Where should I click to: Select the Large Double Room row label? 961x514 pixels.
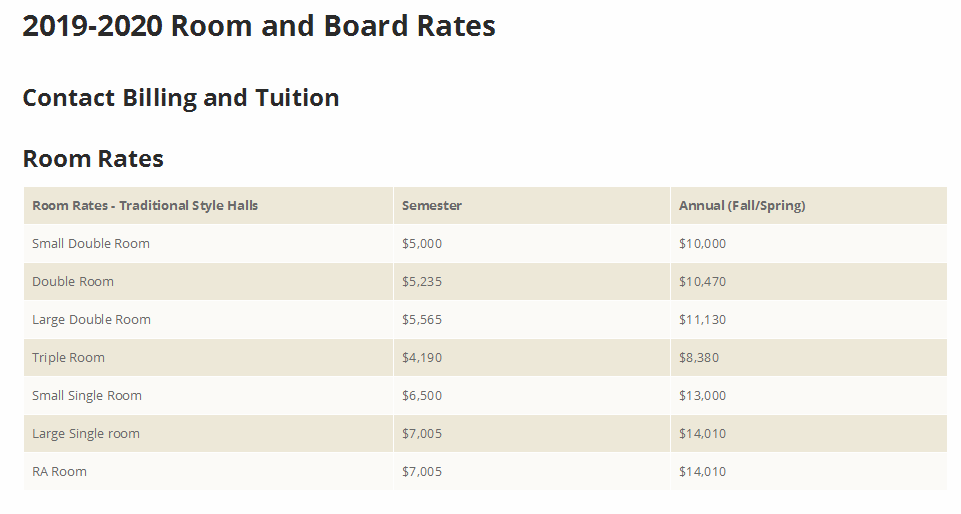(91, 319)
